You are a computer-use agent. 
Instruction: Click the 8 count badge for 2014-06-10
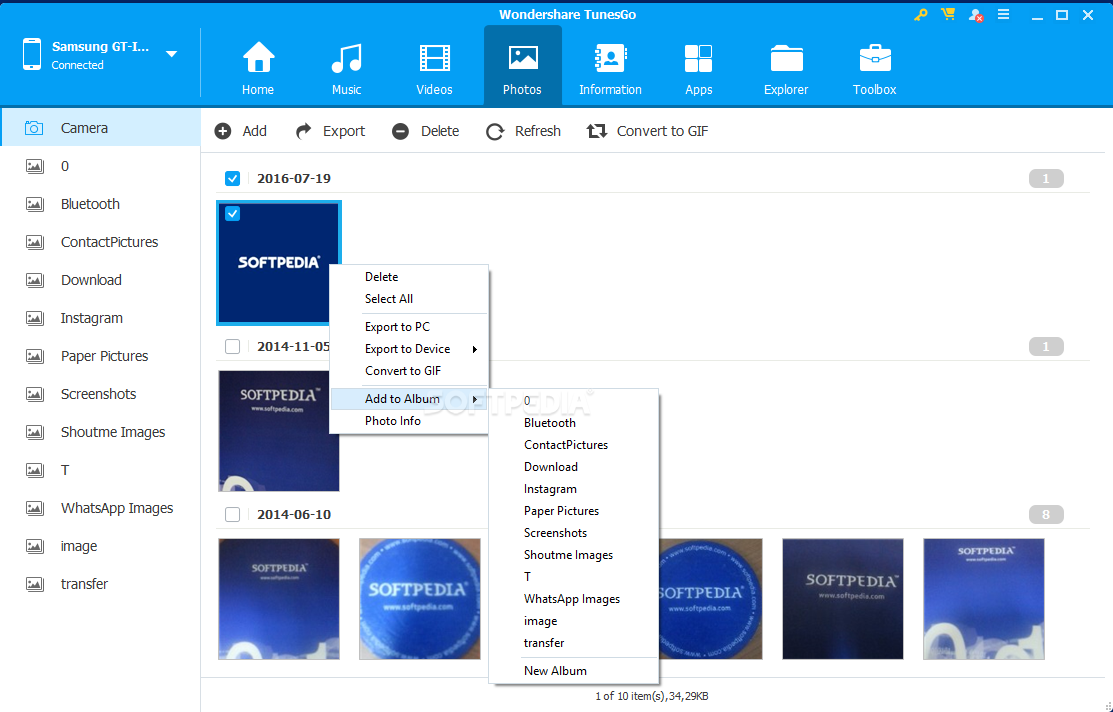(x=1046, y=515)
